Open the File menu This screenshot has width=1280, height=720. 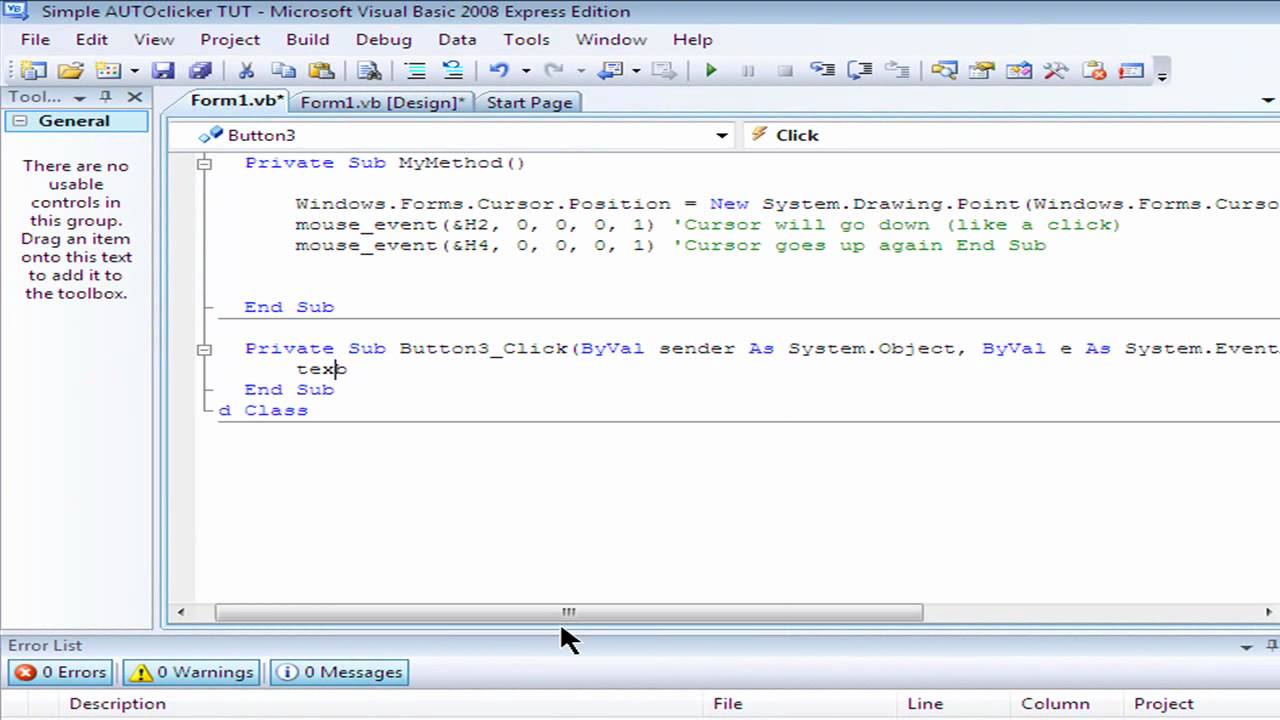click(35, 39)
